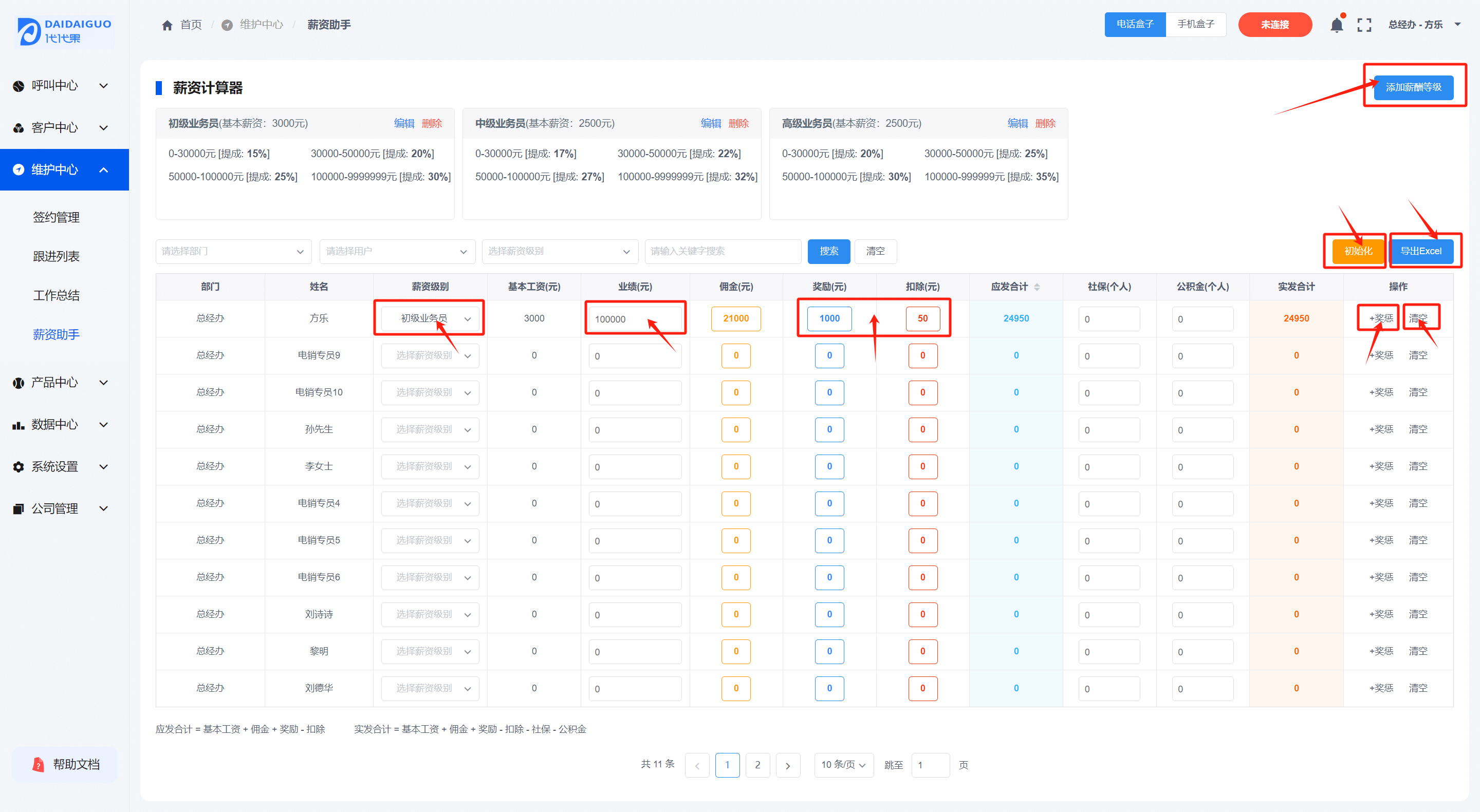Image resolution: width=1480 pixels, height=812 pixels.
Task: Expand 公司管理 menu
Action: [x=104, y=509]
